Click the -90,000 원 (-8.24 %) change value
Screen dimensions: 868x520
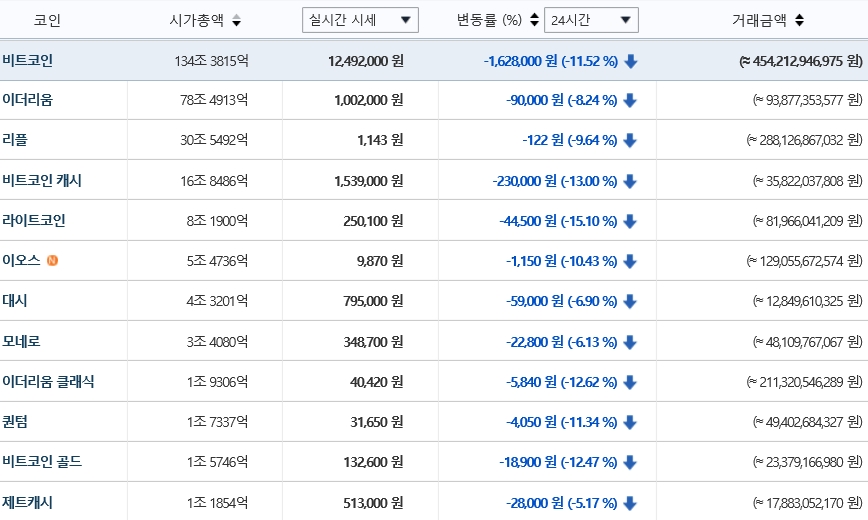pos(562,100)
